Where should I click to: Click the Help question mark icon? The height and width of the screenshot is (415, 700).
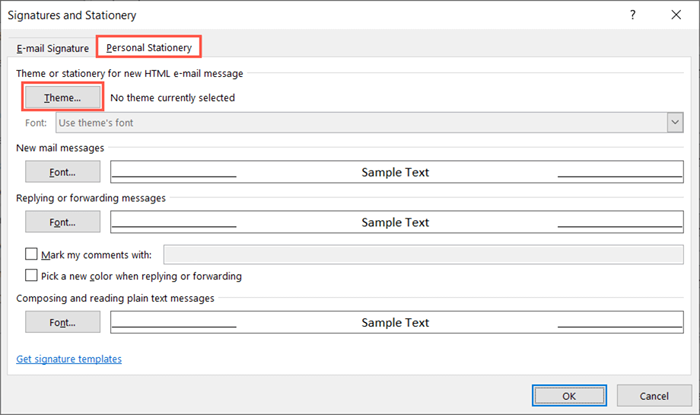[x=633, y=15]
